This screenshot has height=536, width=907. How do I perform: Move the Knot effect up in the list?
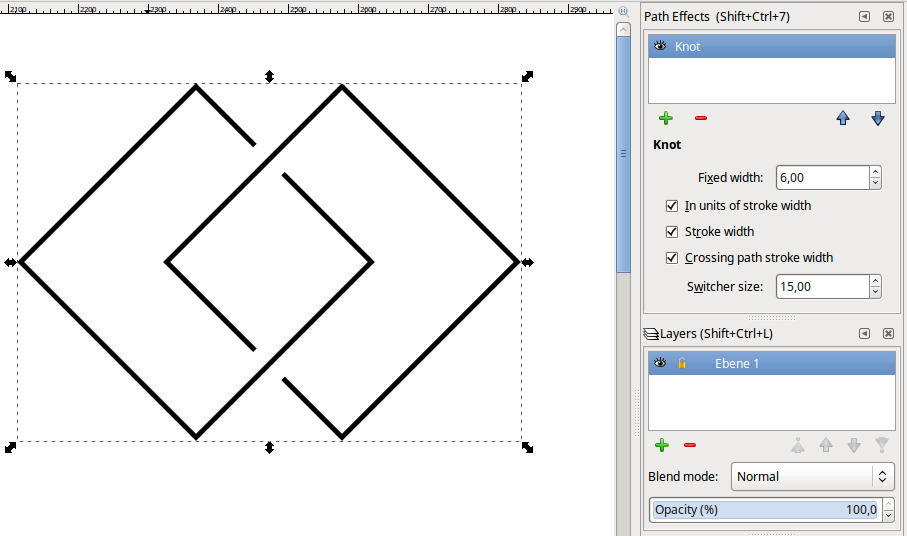pyautogui.click(x=843, y=118)
